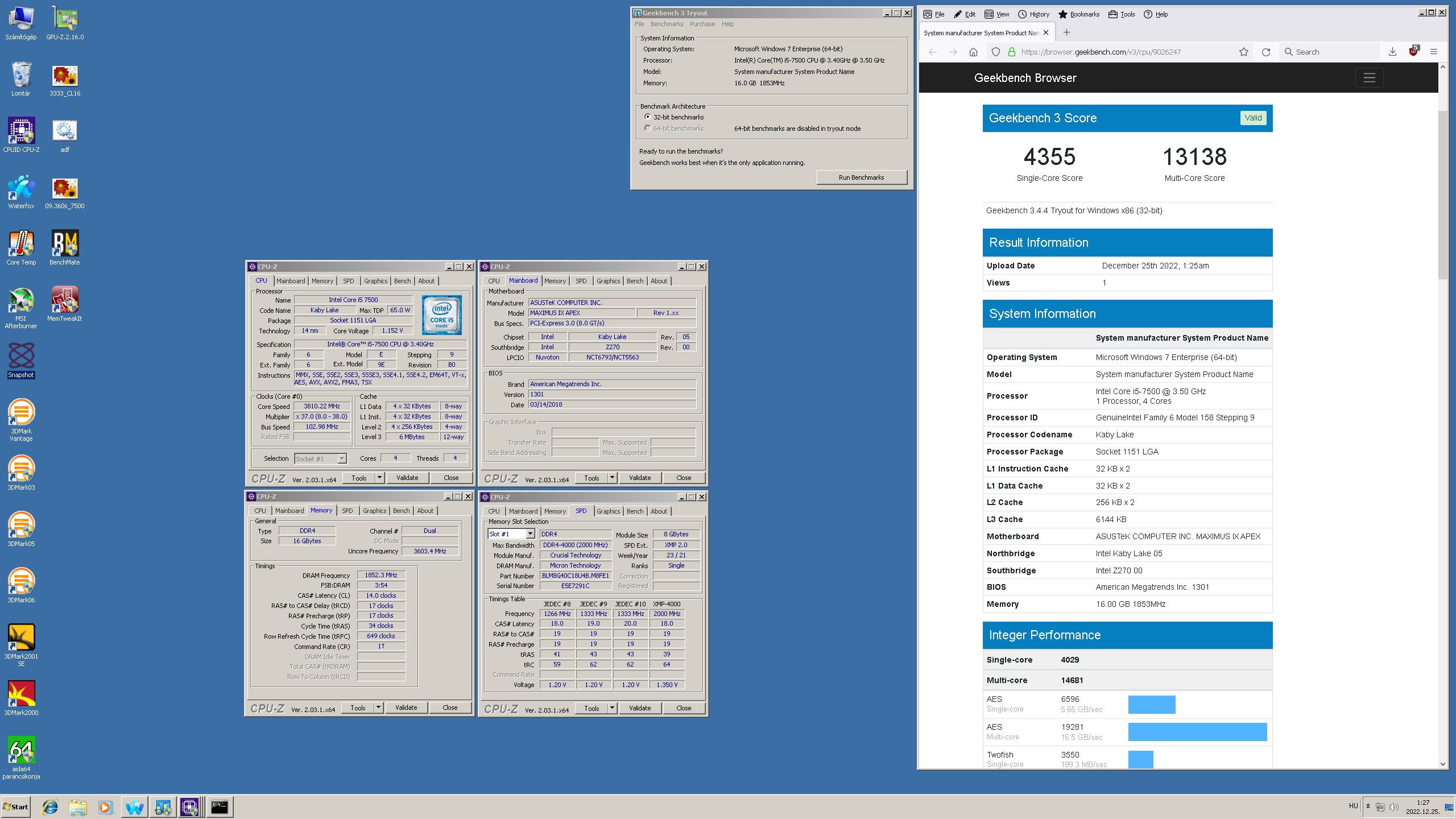Launch the MemTweakIt desktop shortcut
The image size is (1456, 819).
point(65,304)
